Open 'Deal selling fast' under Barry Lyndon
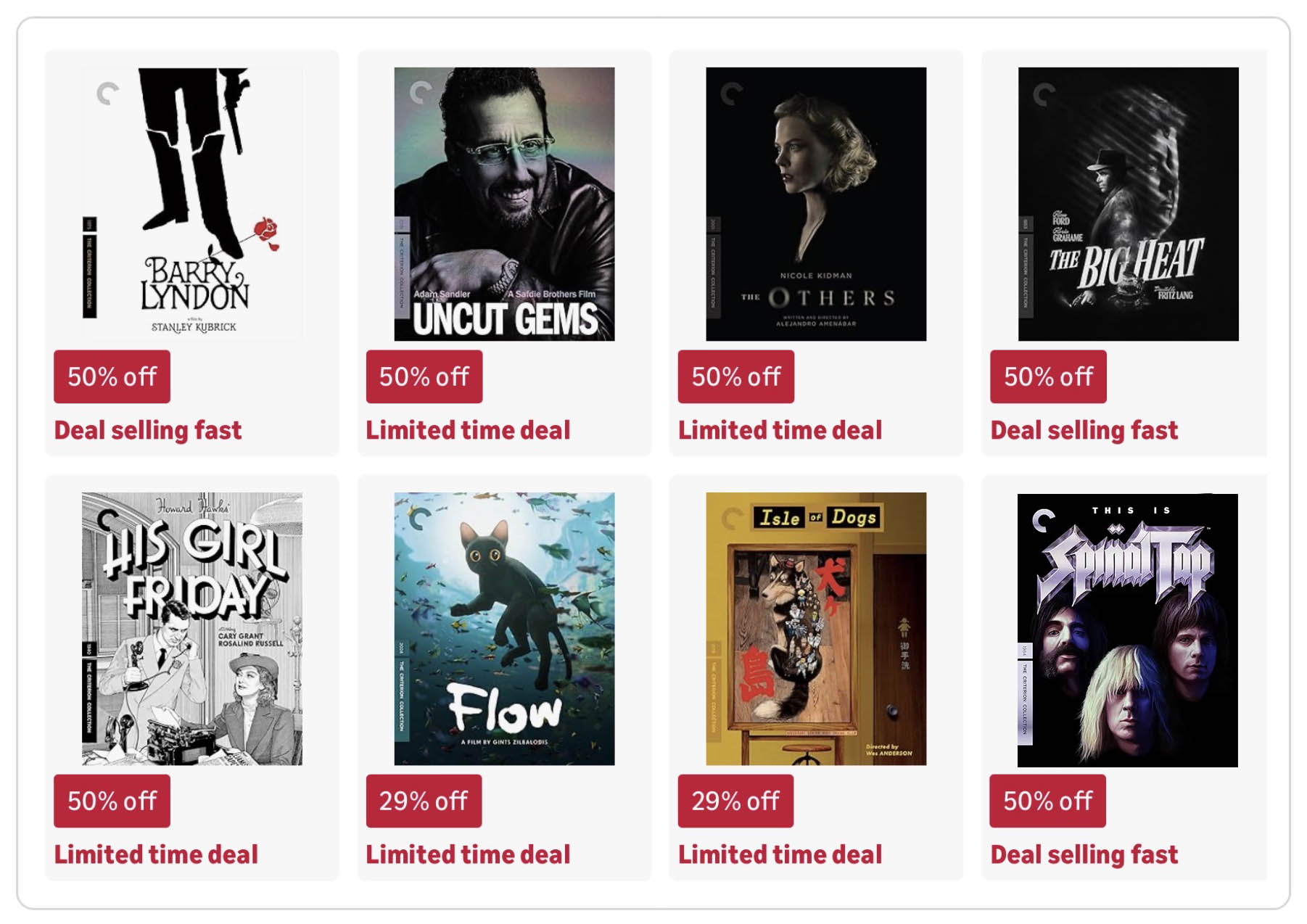 click(149, 429)
